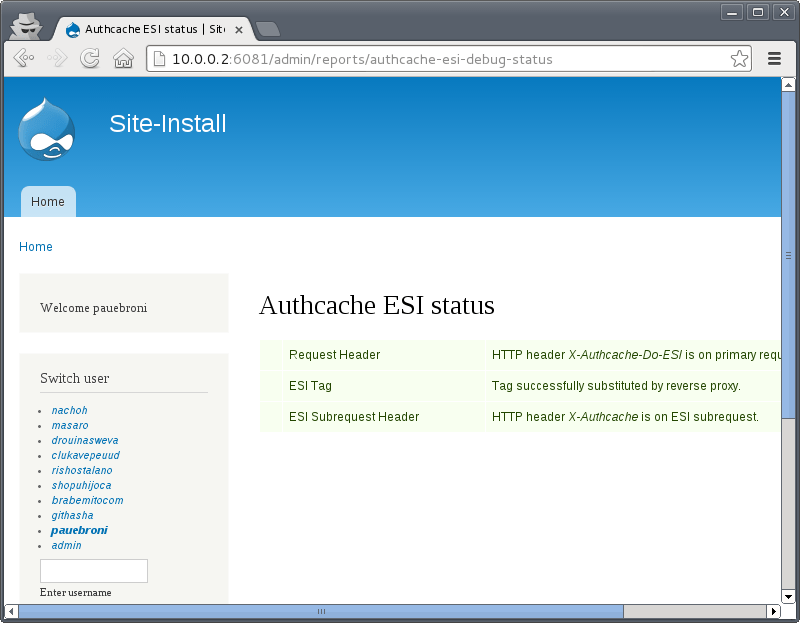The height and width of the screenshot is (623, 800).
Task: Open the browser home page icon
Action: coord(122,58)
